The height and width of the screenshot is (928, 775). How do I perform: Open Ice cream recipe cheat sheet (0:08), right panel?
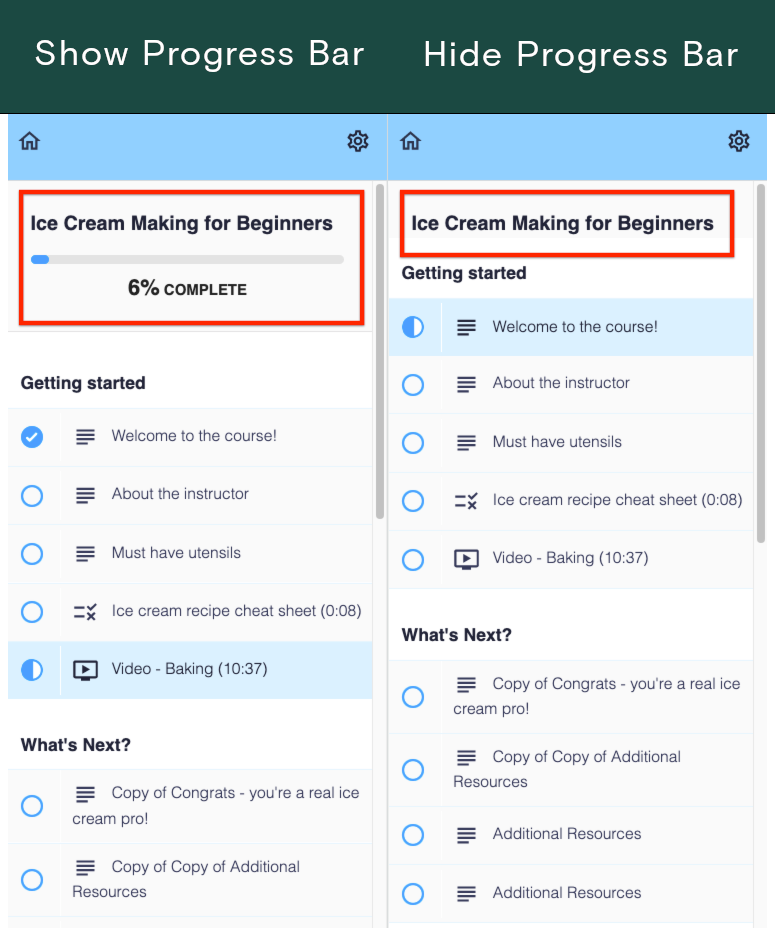pos(571,501)
